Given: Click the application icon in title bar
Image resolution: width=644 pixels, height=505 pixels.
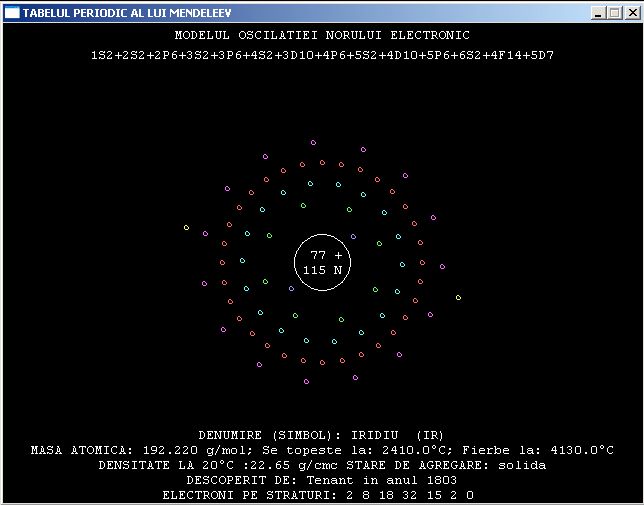Looking at the screenshot, I should [12, 13].
